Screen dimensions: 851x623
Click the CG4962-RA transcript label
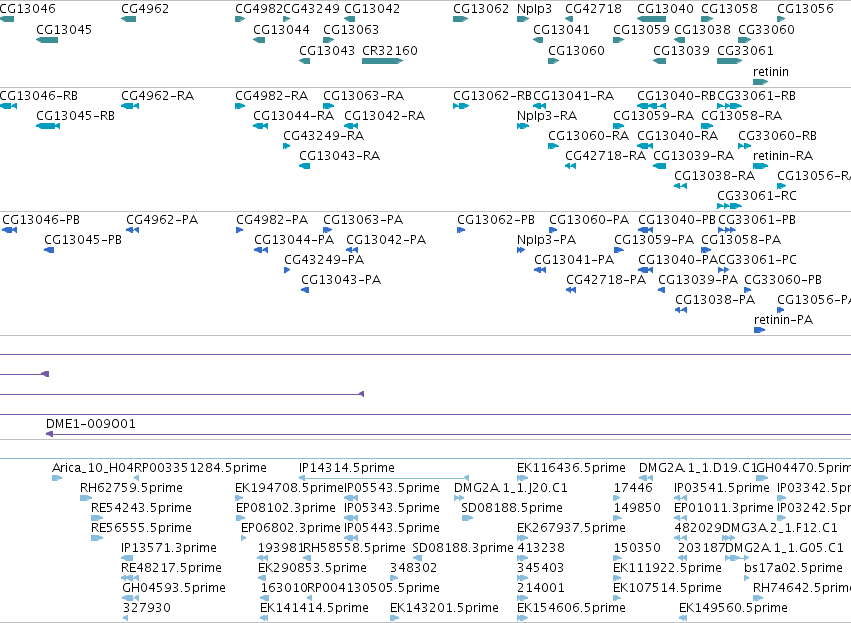(x=157, y=96)
